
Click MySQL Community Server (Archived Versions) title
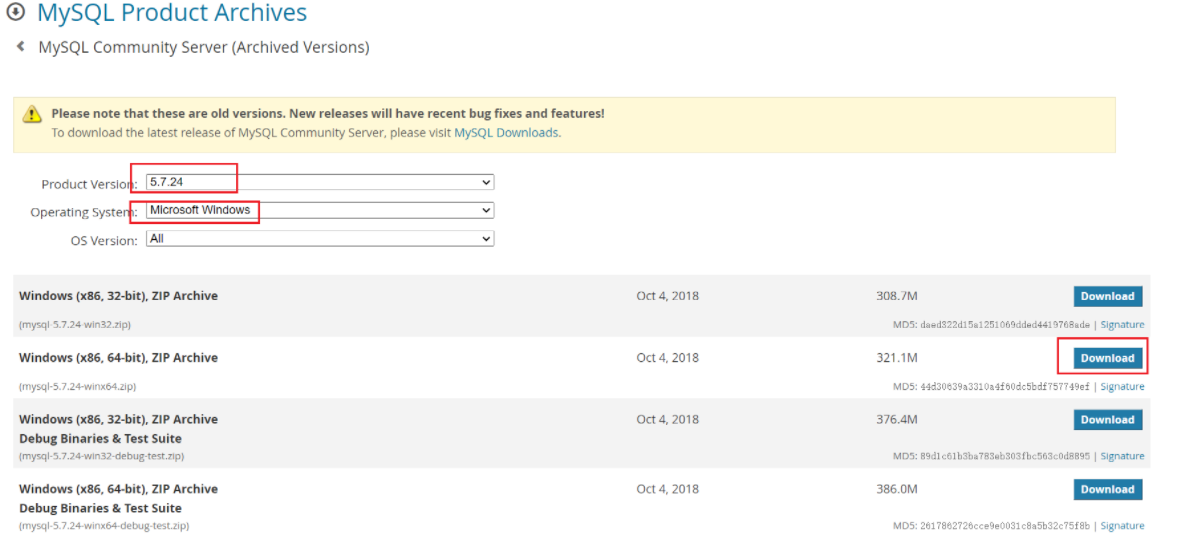[204, 47]
